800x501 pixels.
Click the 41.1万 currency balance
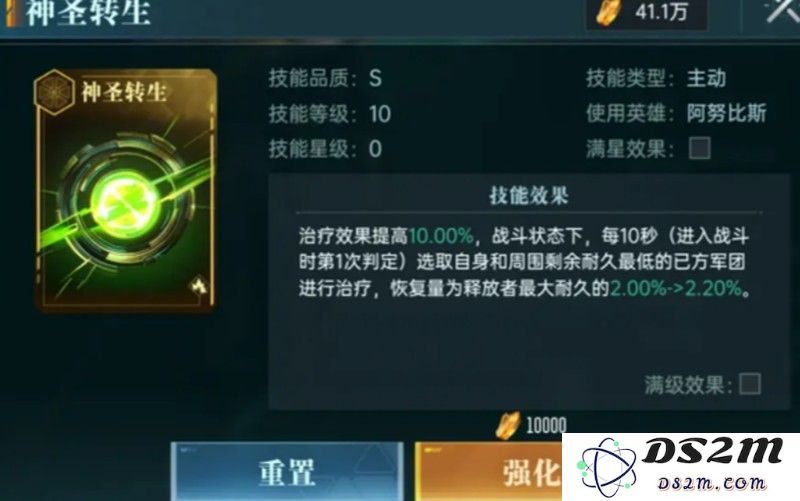[661, 12]
